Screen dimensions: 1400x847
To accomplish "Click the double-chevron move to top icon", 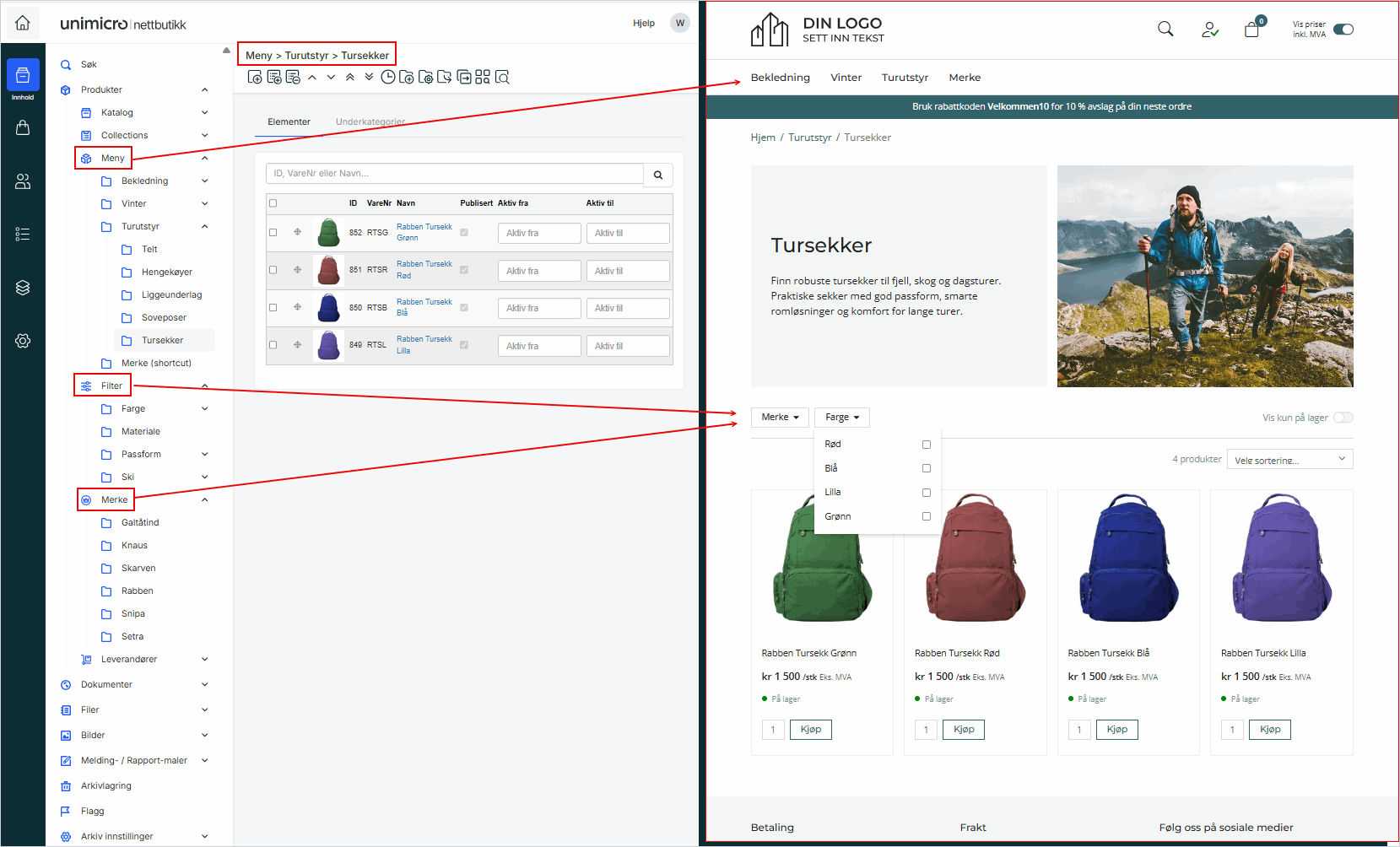I will 350,77.
